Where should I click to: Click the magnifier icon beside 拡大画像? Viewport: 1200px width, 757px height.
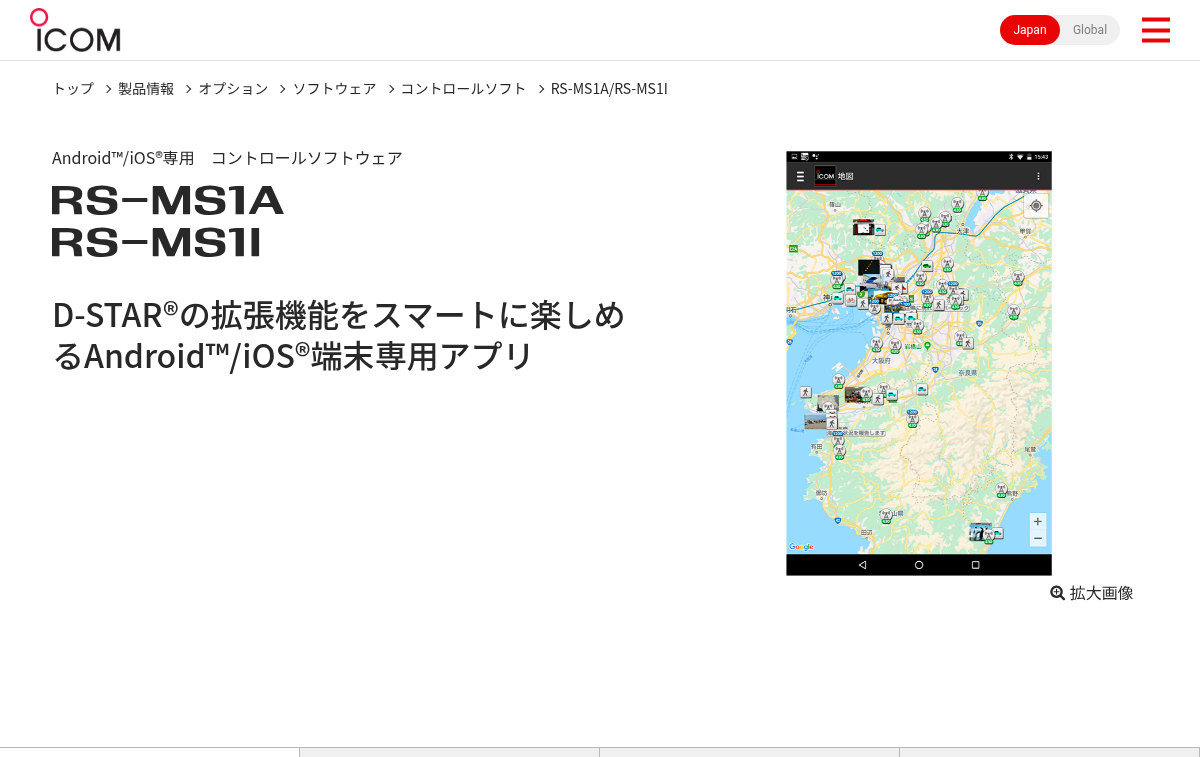(x=1058, y=593)
